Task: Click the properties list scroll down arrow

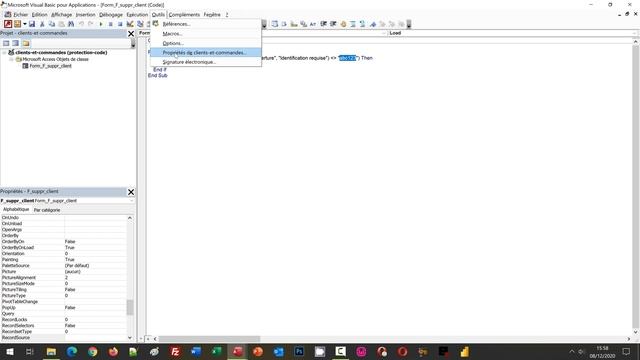Action: tap(130, 338)
